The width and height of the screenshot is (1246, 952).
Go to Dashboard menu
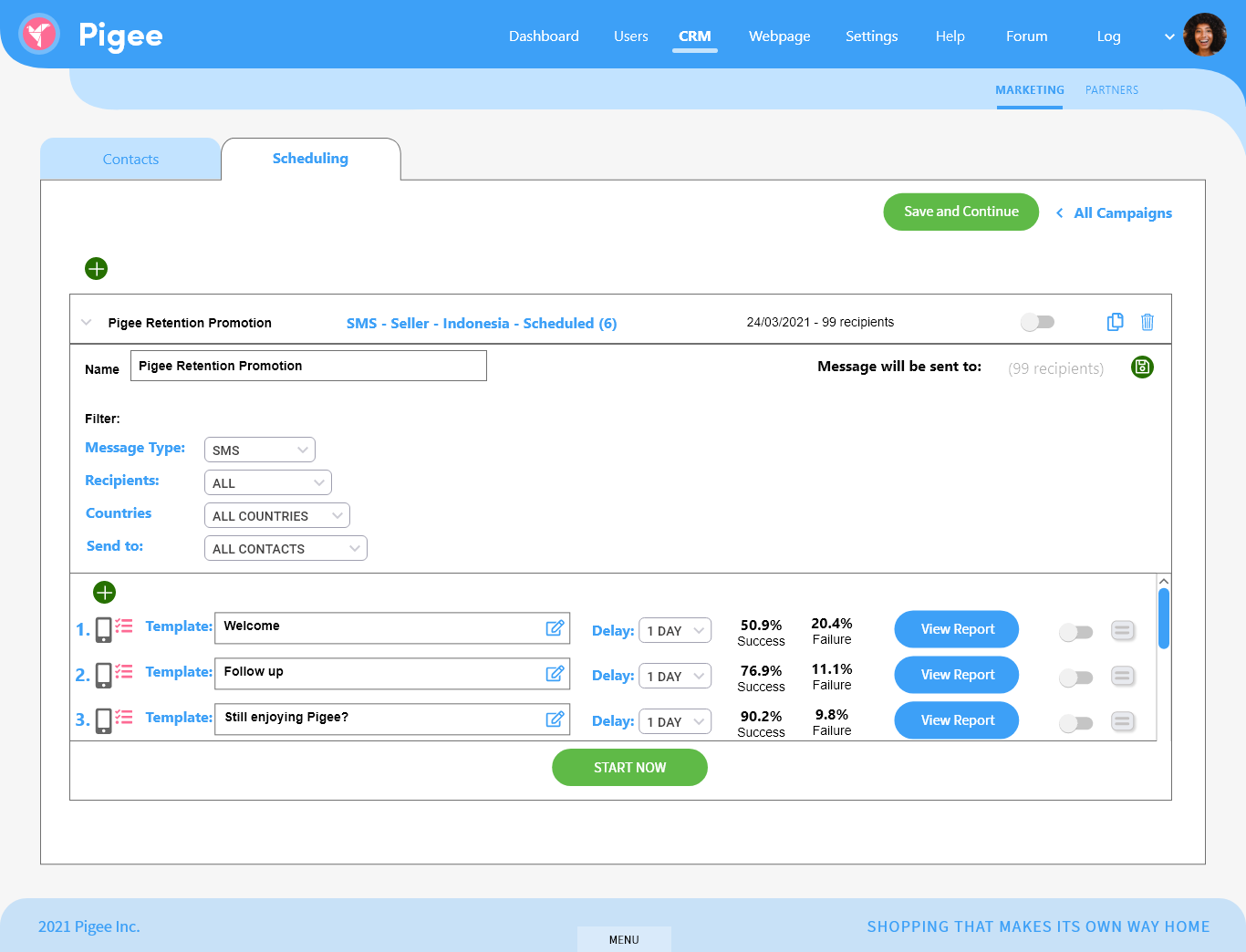[x=544, y=36]
